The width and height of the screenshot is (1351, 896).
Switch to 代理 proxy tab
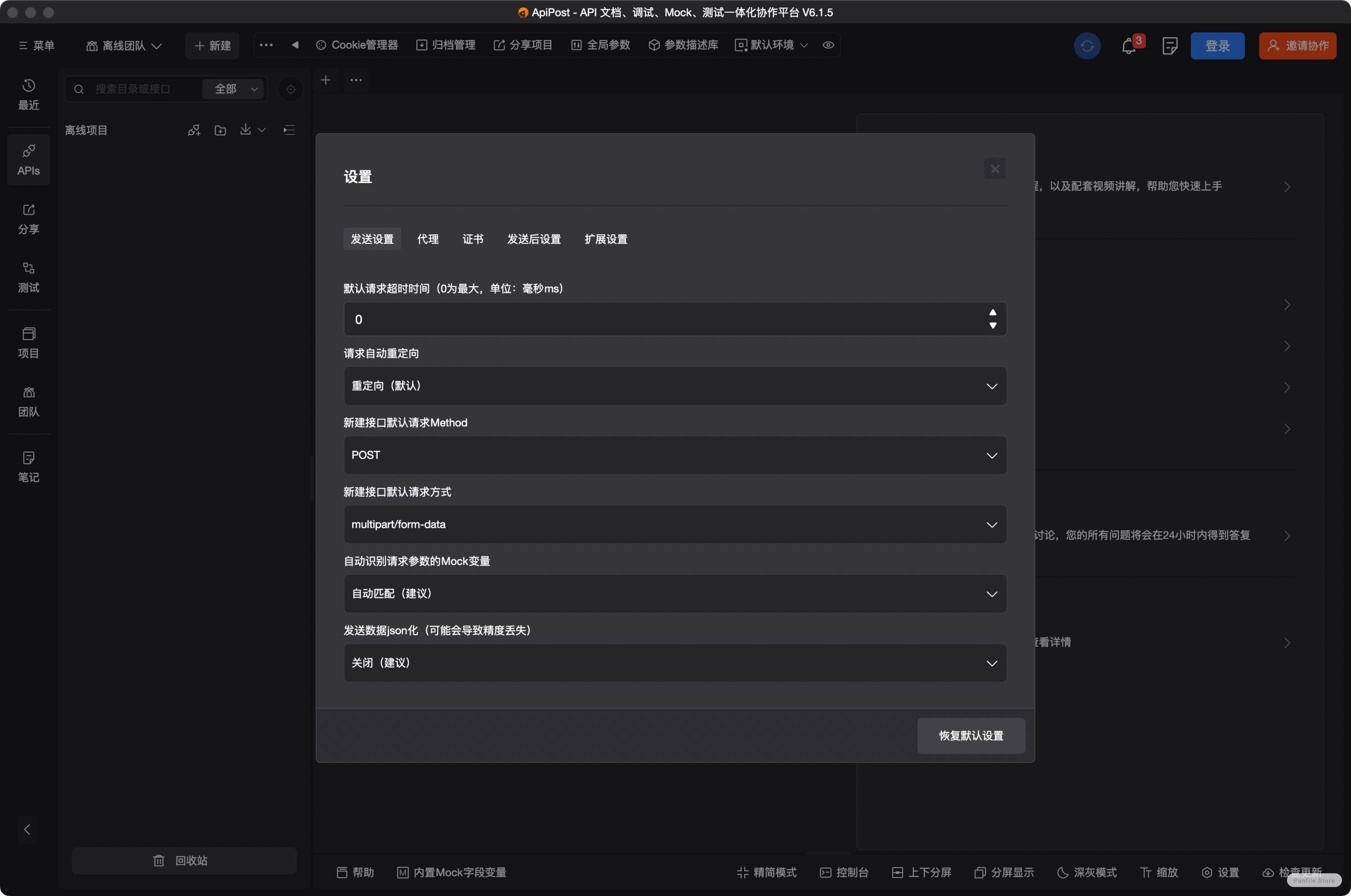pyautogui.click(x=428, y=239)
